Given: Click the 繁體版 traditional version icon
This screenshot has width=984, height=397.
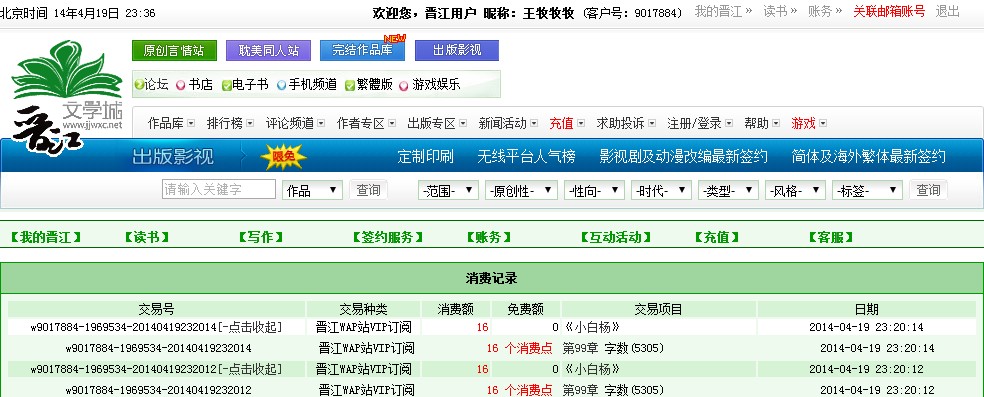Looking at the screenshot, I should [x=350, y=85].
